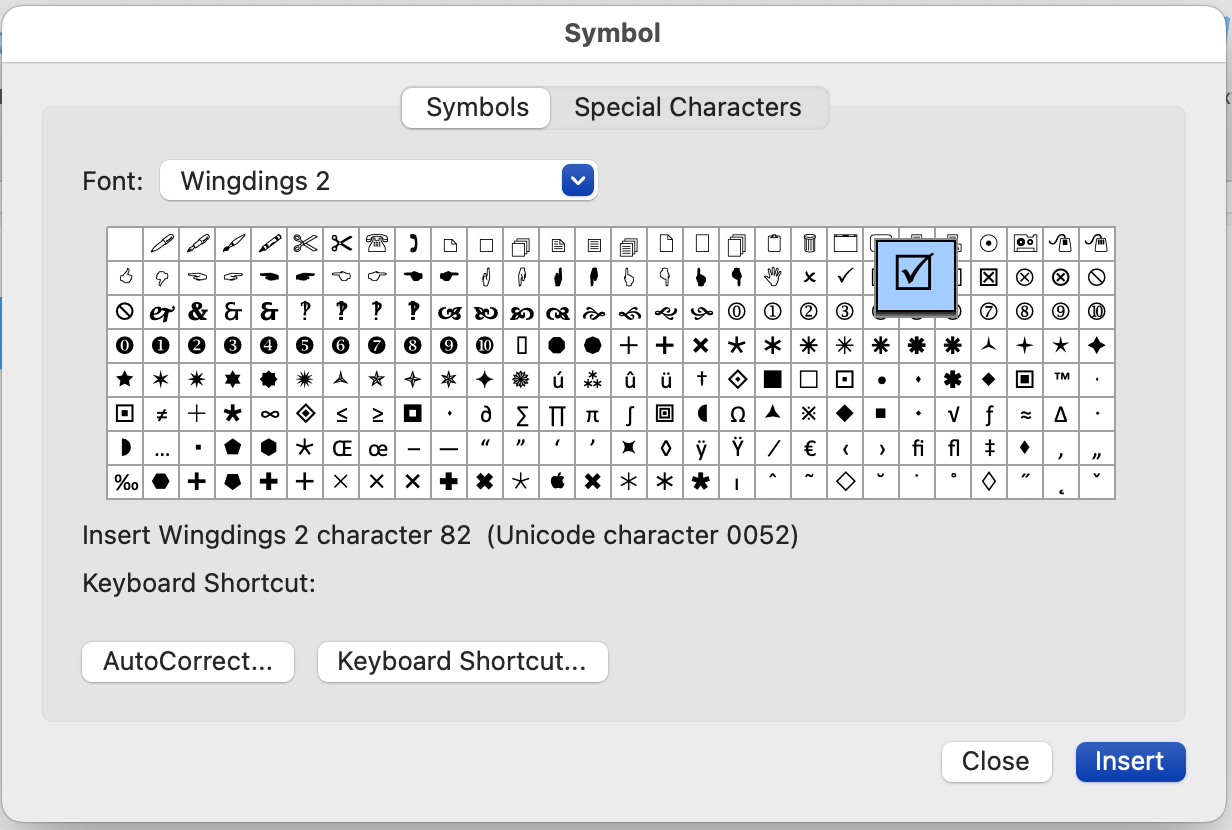Select the trademark TM symbol
The image size is (1232, 830).
(1061, 379)
